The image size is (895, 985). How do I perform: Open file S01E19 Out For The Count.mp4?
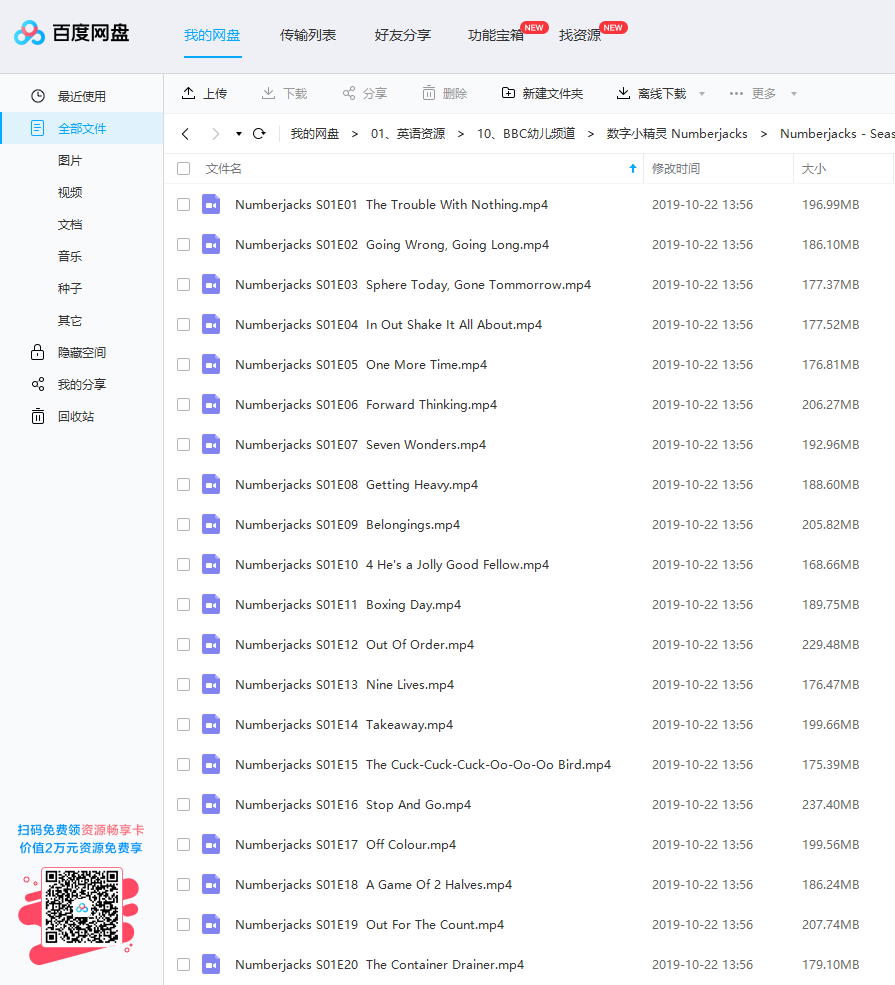(369, 925)
